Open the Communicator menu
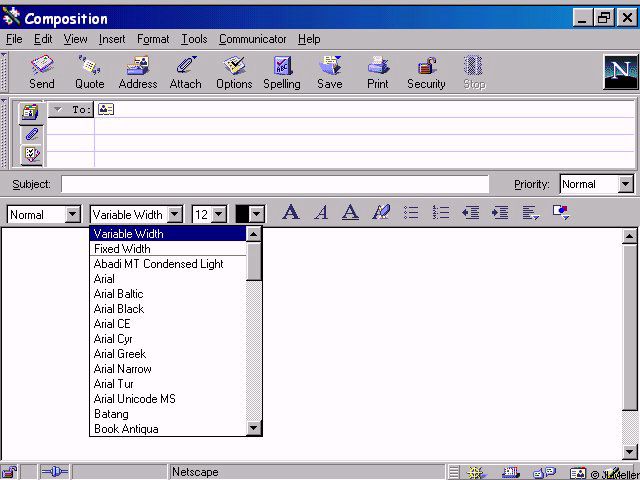The image size is (640, 480). 252,39
